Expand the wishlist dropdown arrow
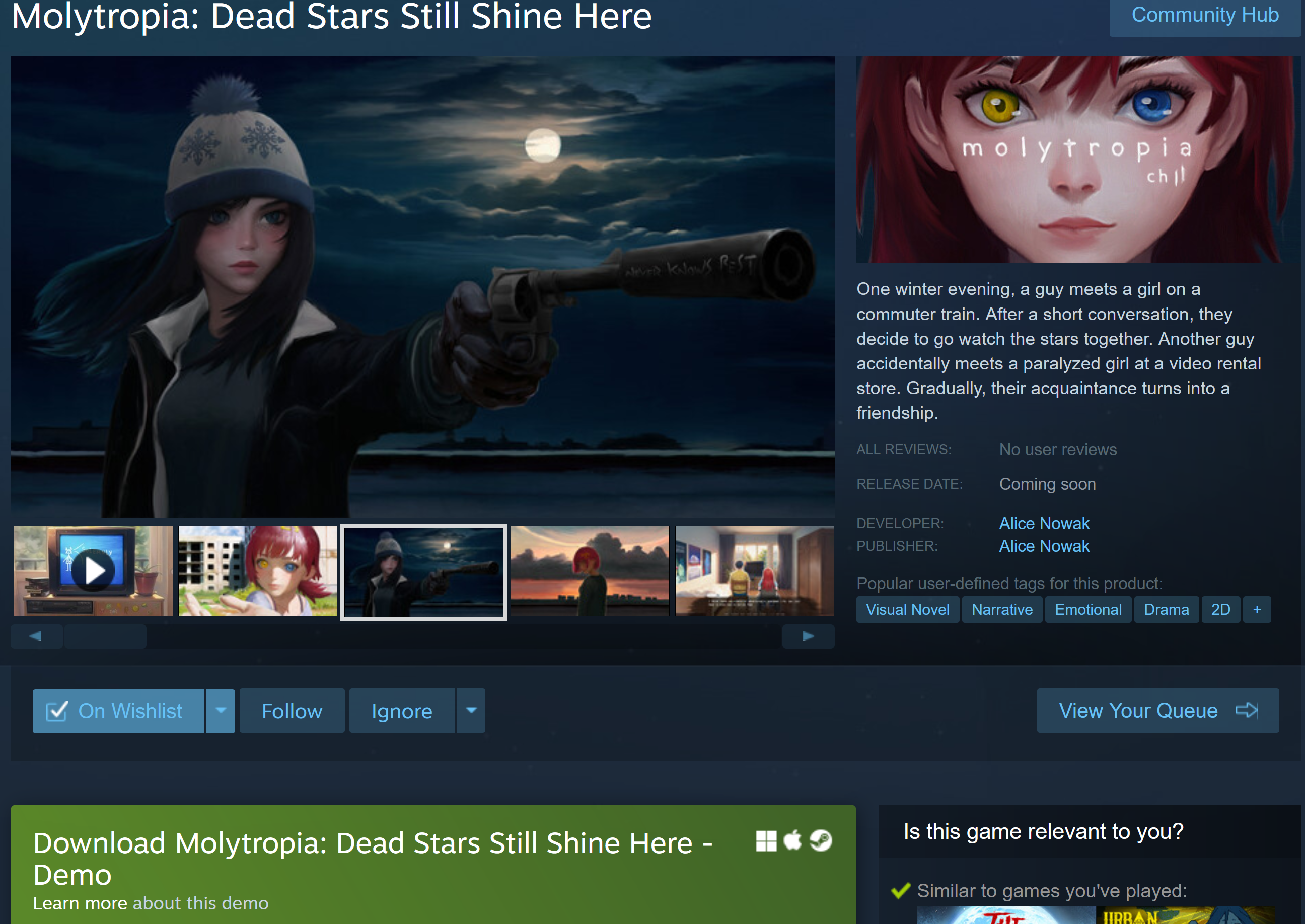 pos(220,711)
